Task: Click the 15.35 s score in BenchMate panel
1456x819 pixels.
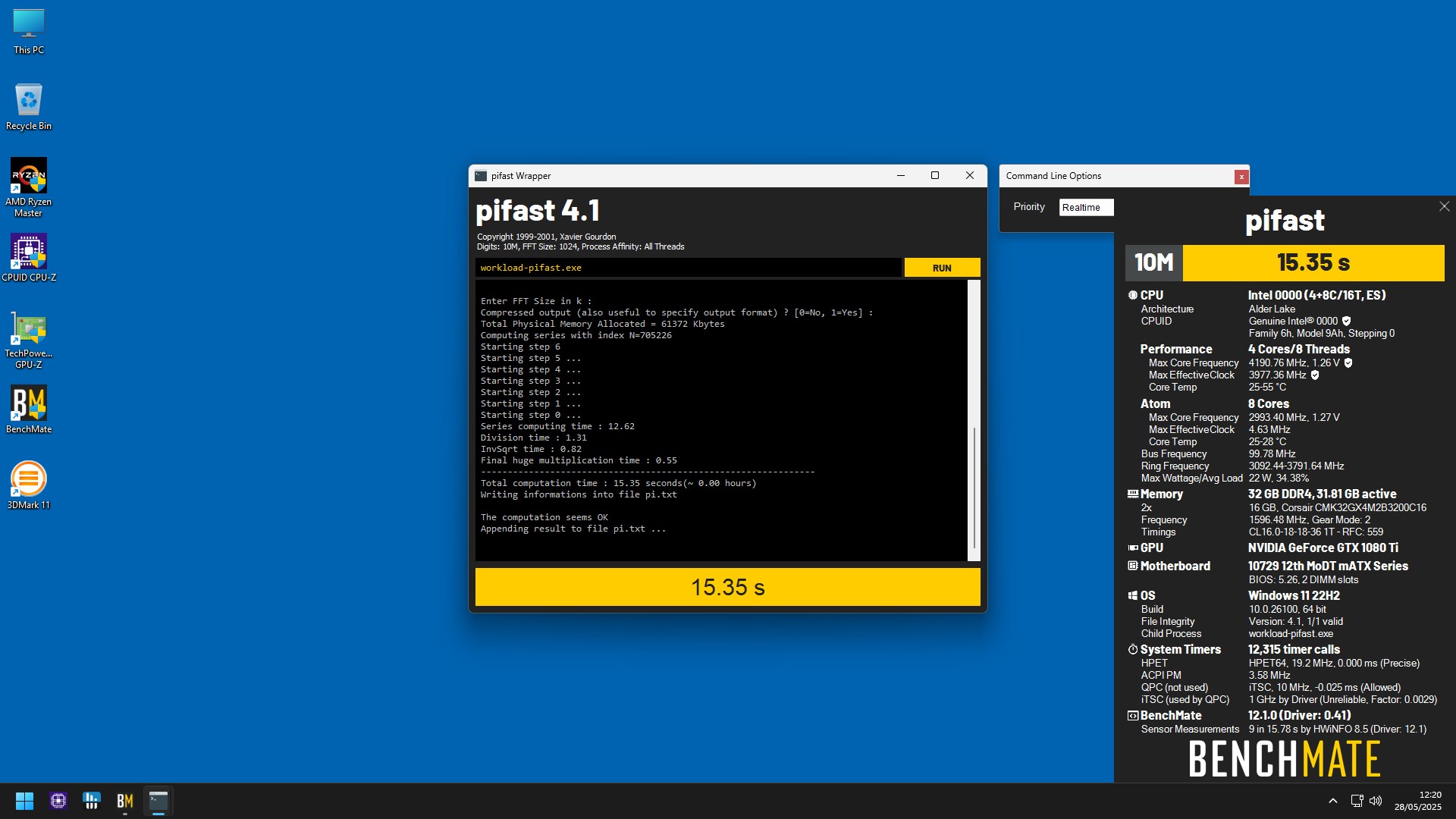Action: click(1313, 263)
